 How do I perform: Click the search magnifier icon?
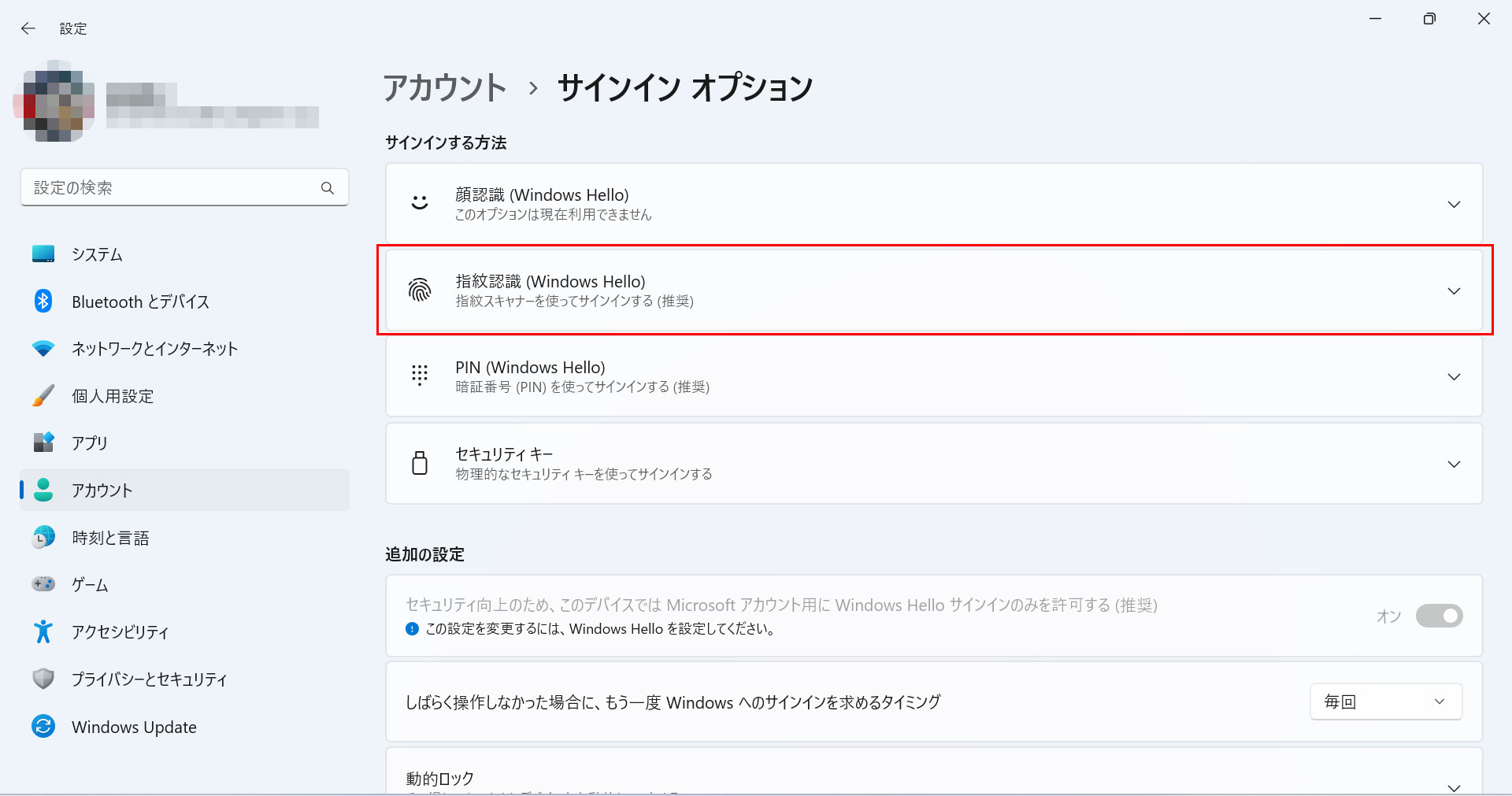click(x=328, y=188)
